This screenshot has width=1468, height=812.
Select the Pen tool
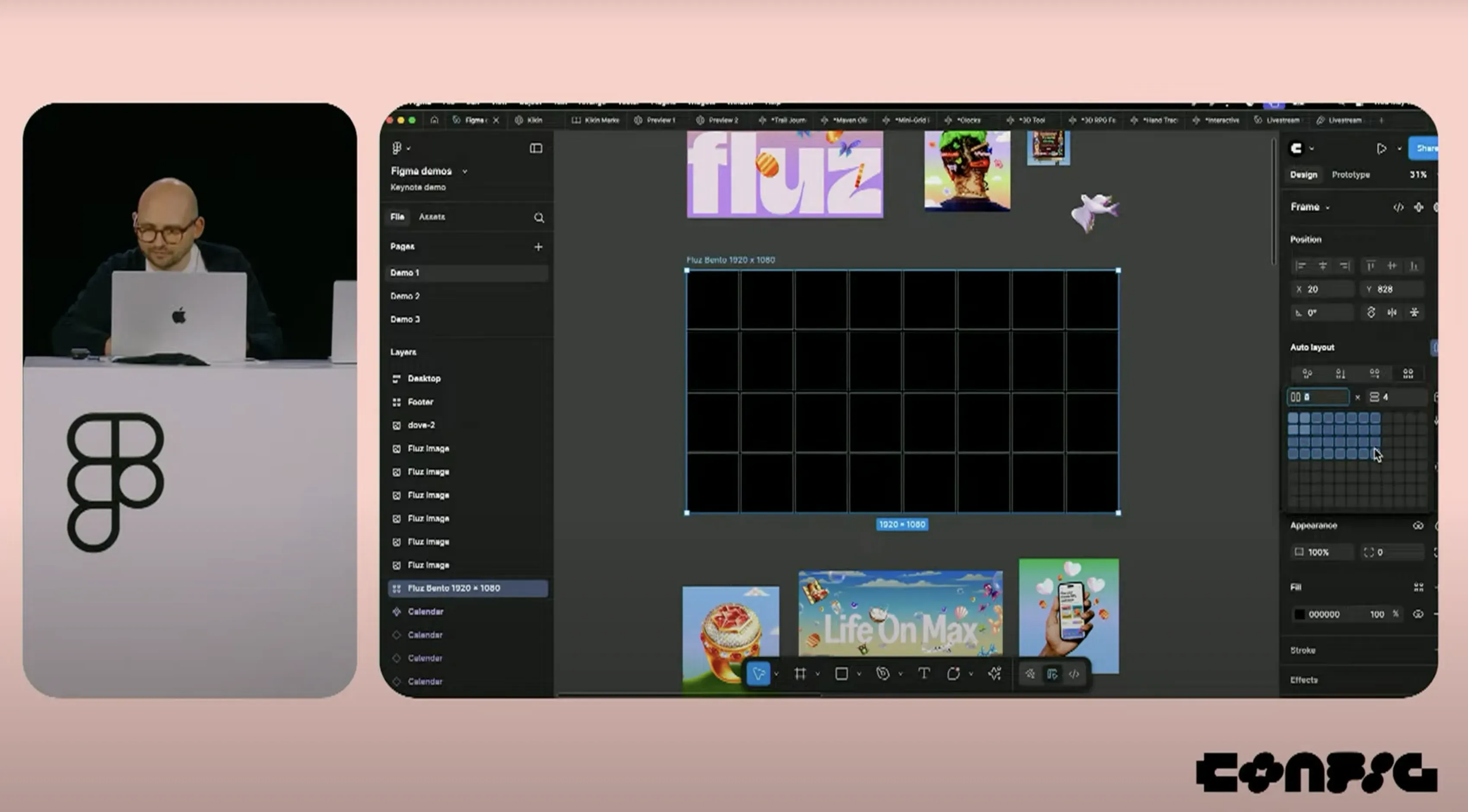pos(883,674)
